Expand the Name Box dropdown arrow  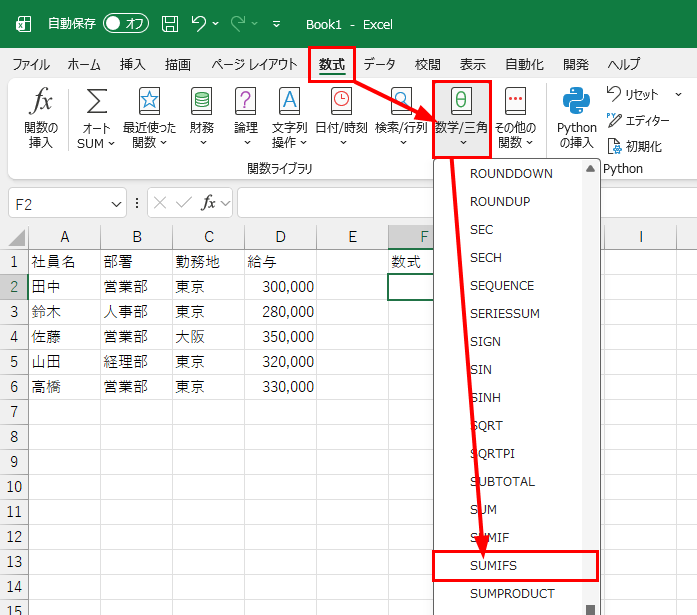tap(116, 204)
